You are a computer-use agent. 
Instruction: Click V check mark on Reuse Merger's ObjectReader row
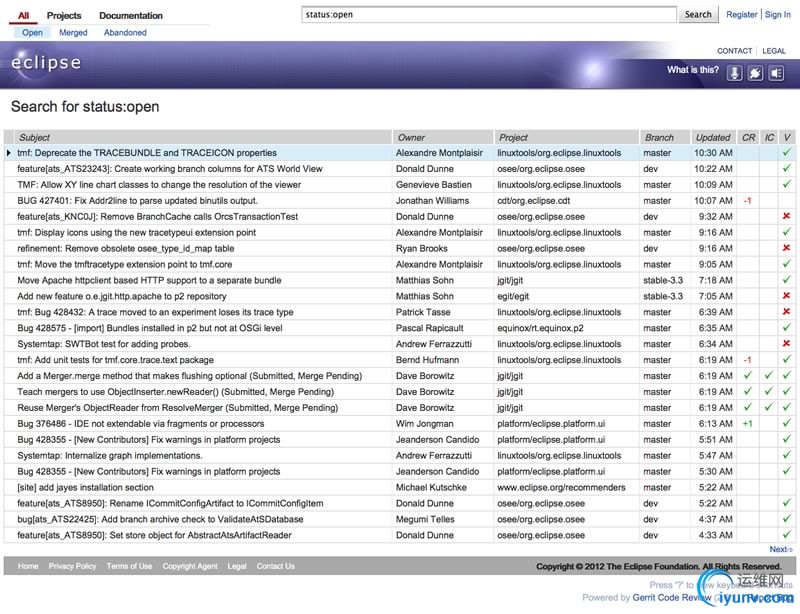pos(787,407)
